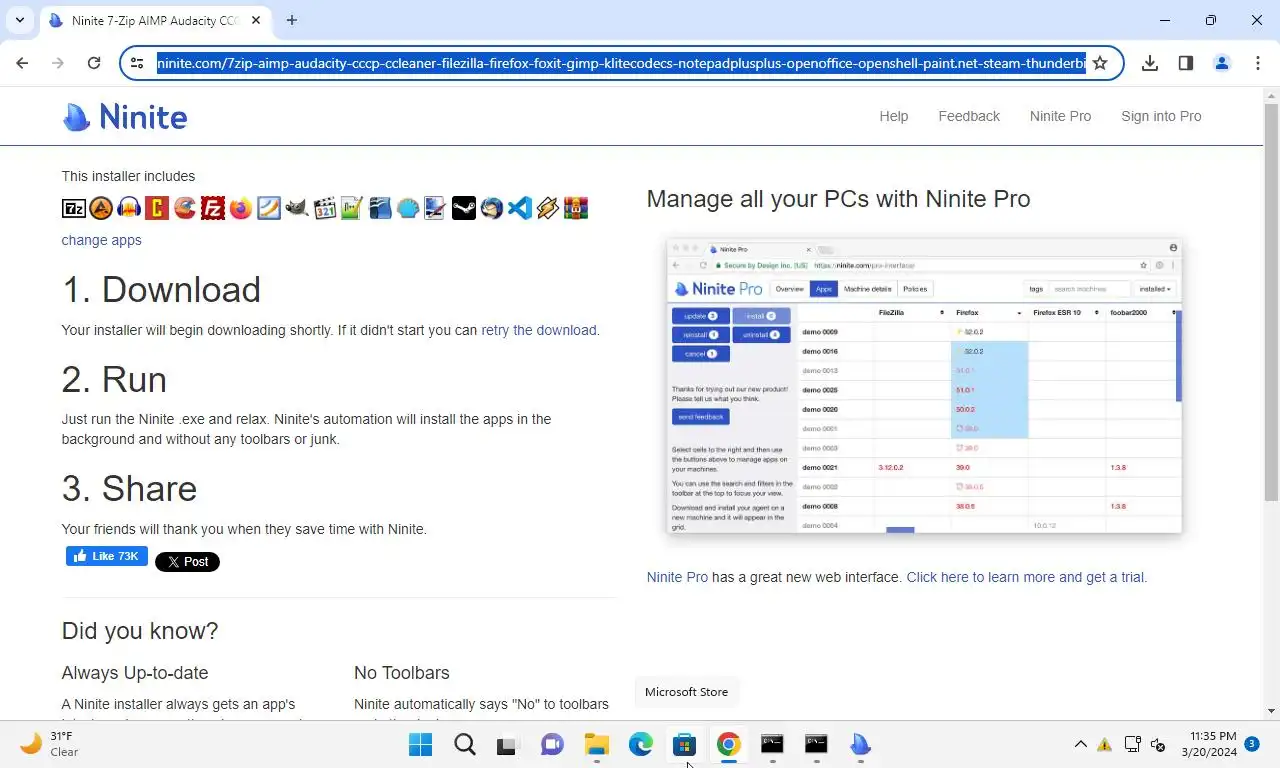View site information icon in the address bar

tap(138, 63)
